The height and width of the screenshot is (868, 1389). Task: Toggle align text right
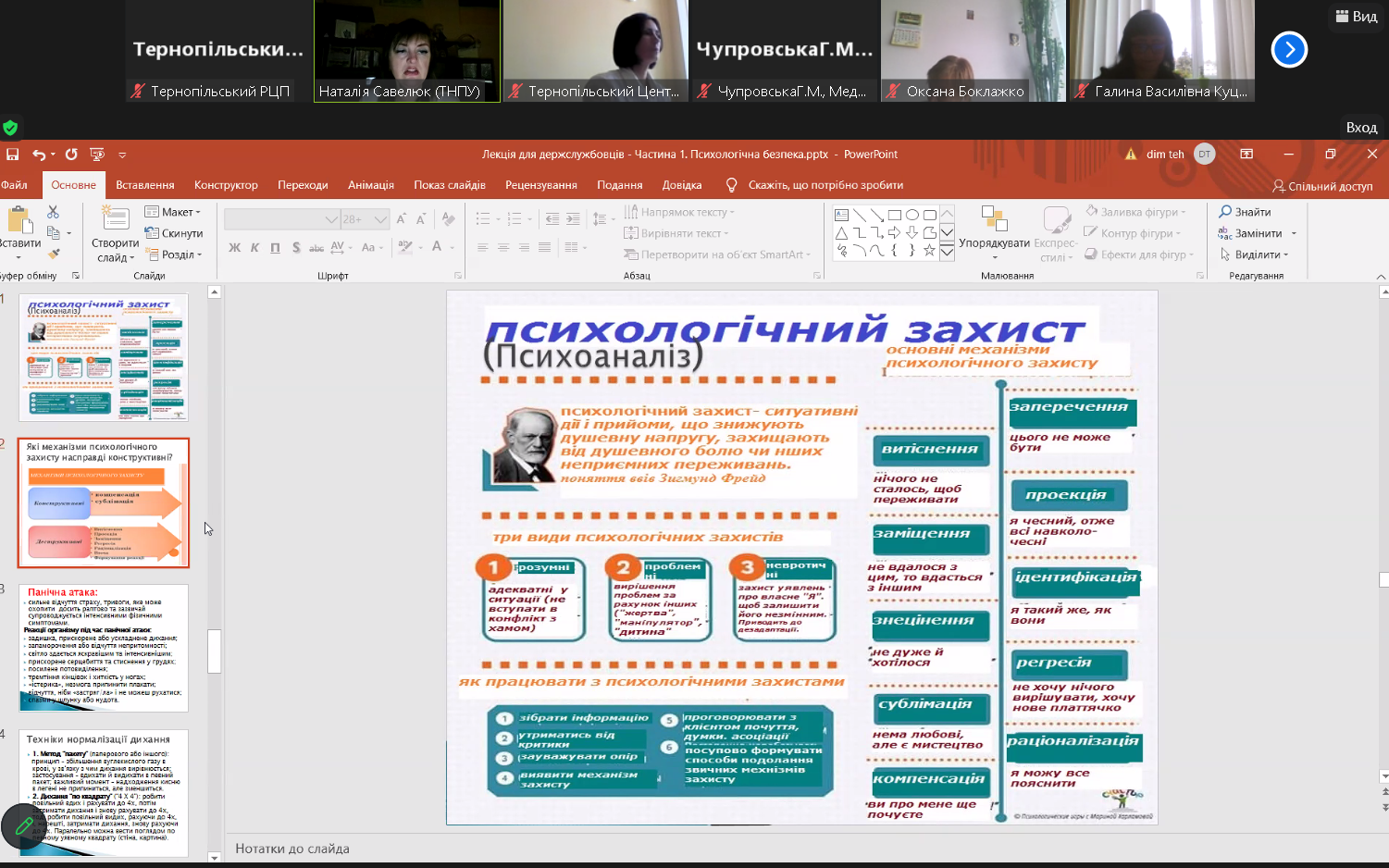coord(524,247)
